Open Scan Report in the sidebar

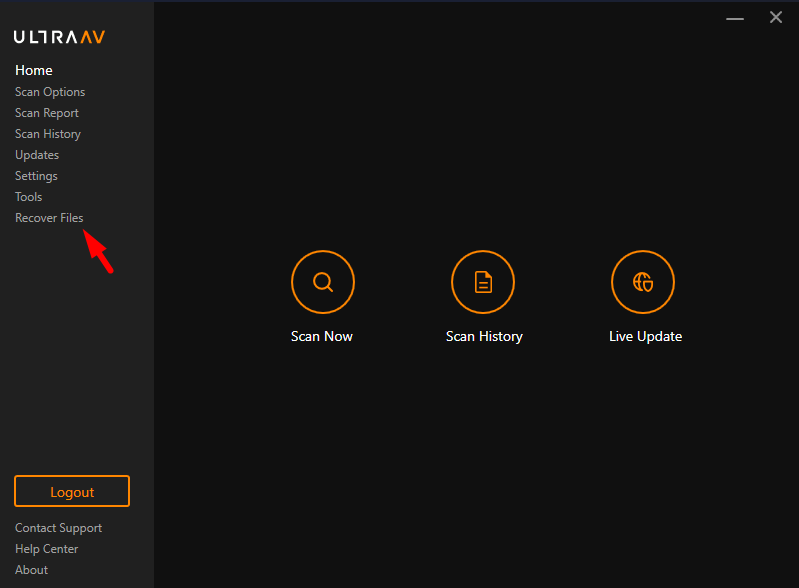[x=47, y=113]
